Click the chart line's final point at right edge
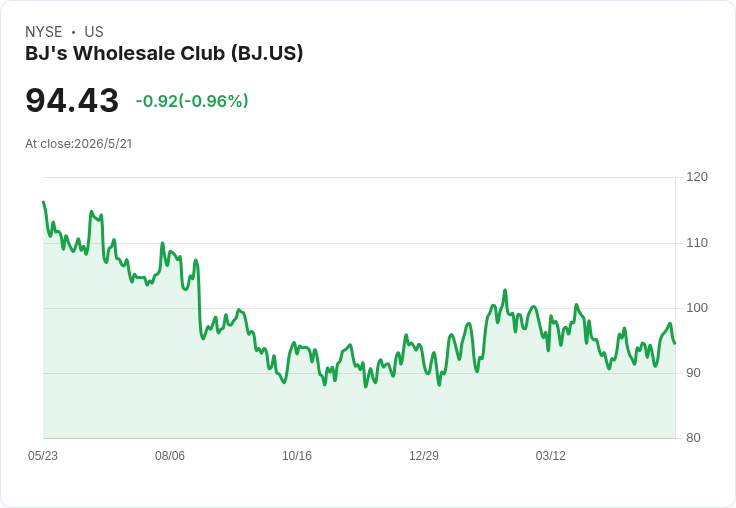This screenshot has height=508, width=736. click(675, 343)
